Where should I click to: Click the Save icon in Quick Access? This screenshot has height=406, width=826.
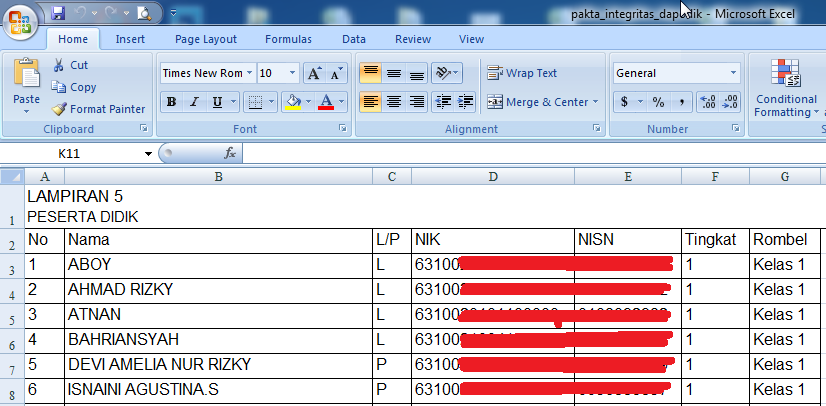(x=58, y=13)
